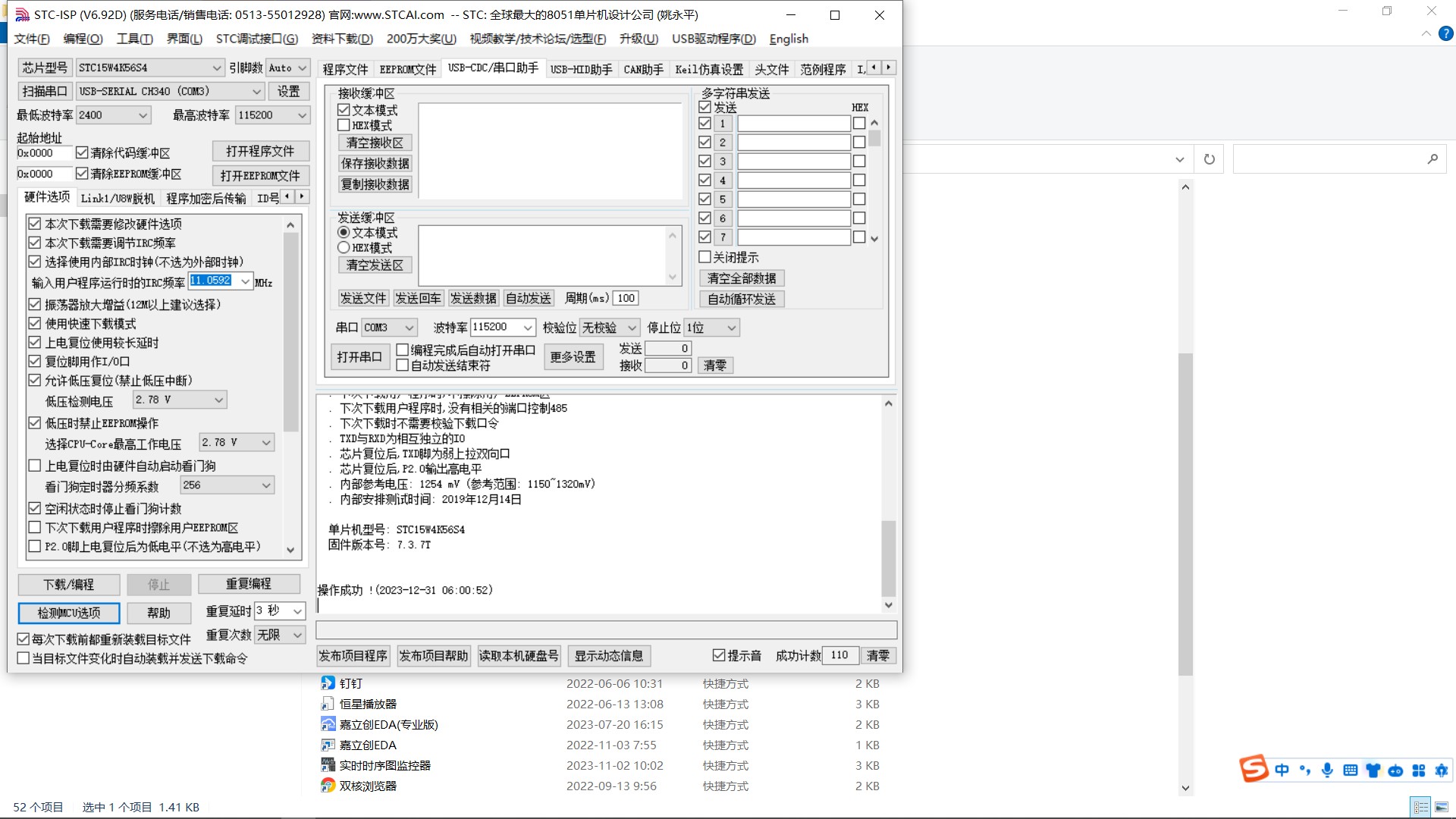
Task: Uncheck 本次下载需要调节IRC频率
Action: pos(34,243)
